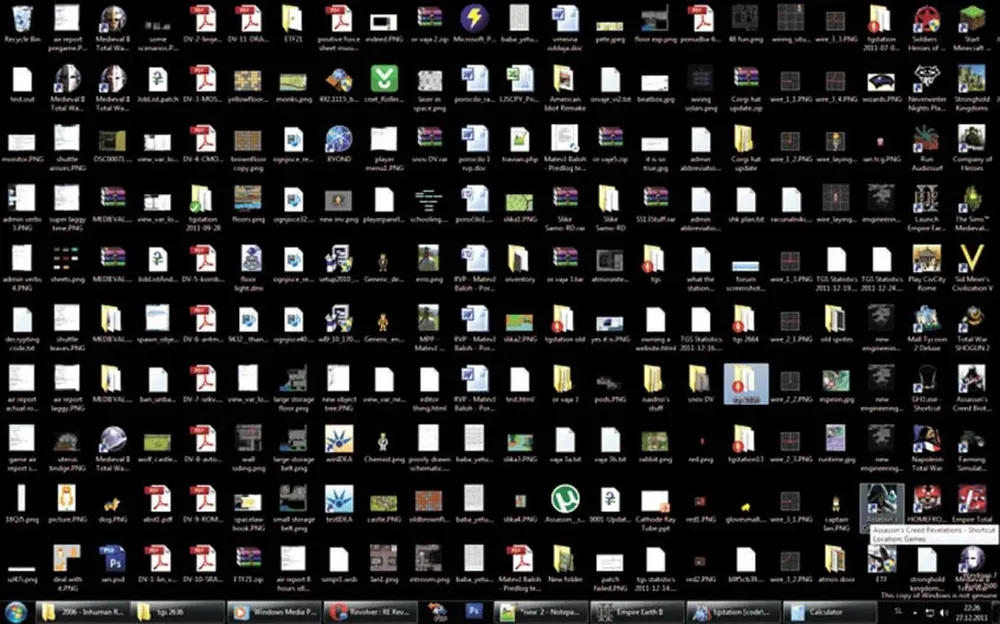The image size is (1000, 624).
Task: Click the cnet_Roller green download icon
Action: point(384,78)
